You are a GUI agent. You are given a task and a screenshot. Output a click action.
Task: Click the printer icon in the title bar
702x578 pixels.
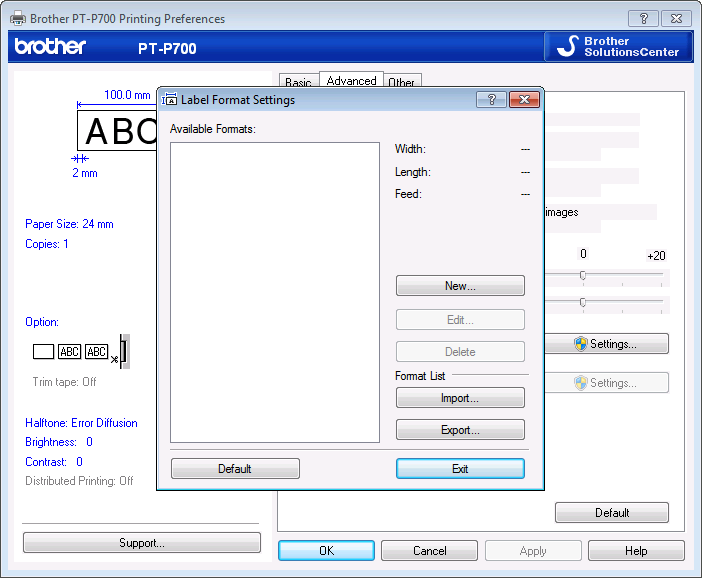18,18
